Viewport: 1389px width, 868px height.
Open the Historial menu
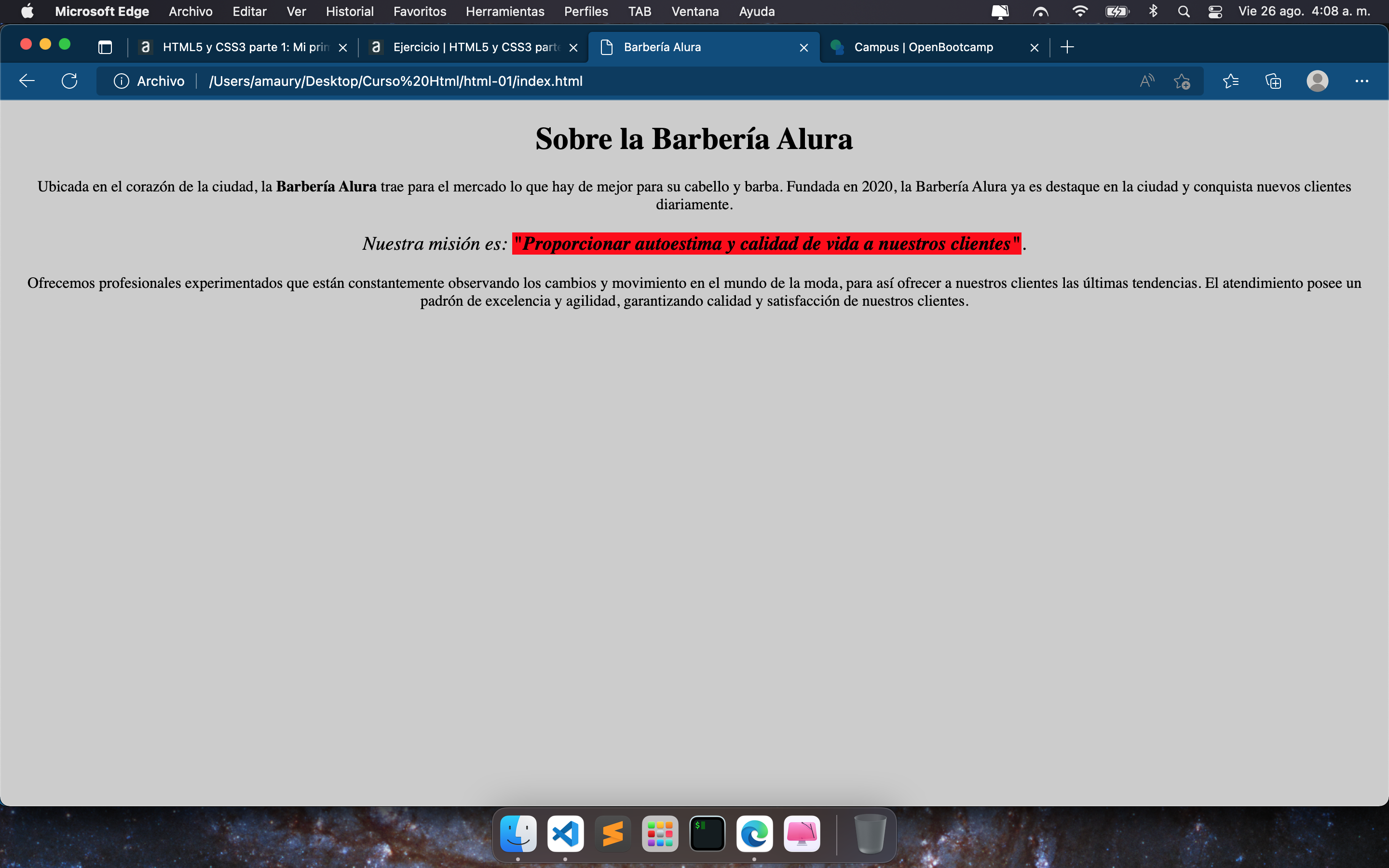click(x=350, y=12)
